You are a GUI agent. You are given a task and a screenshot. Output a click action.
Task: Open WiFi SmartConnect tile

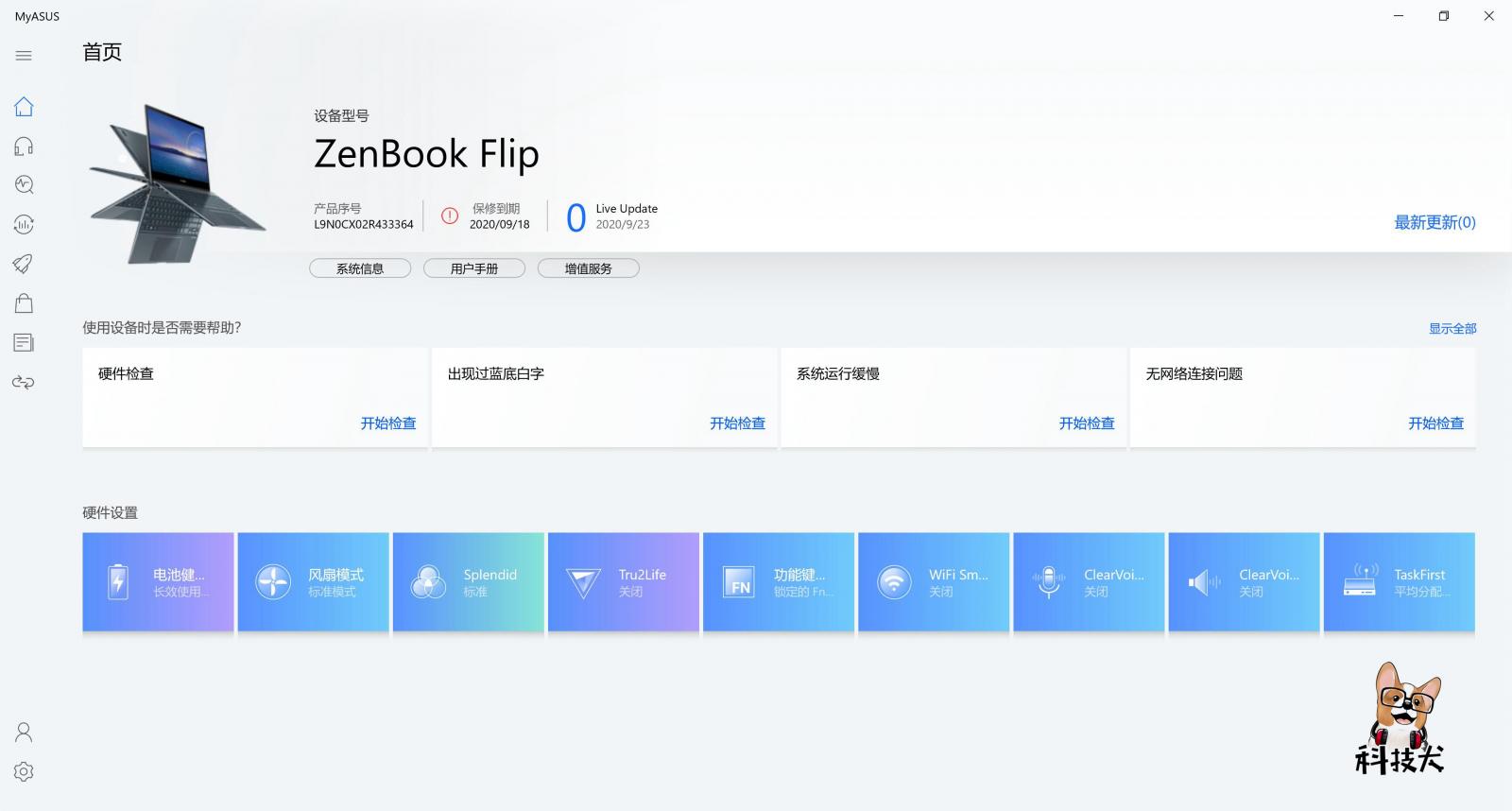click(934, 582)
